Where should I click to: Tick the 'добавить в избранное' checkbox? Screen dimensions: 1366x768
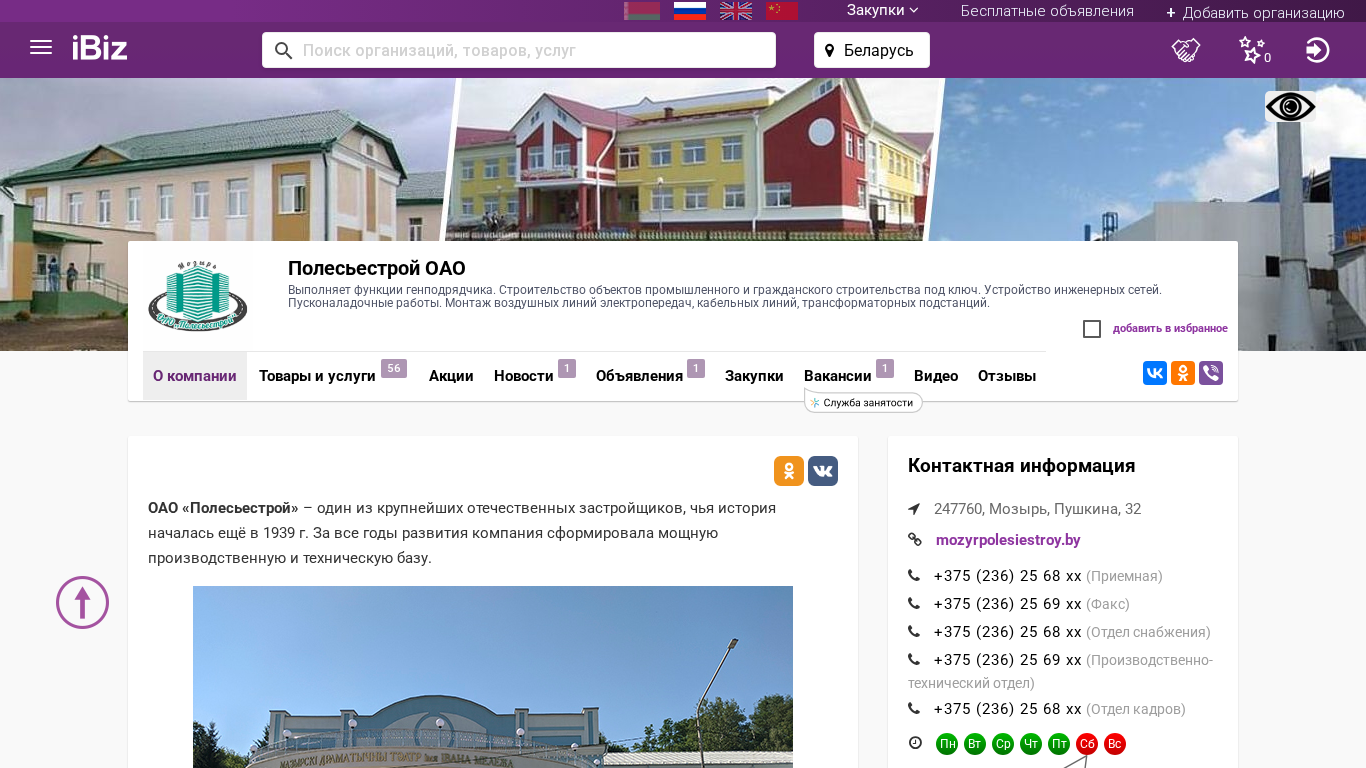pos(1092,329)
